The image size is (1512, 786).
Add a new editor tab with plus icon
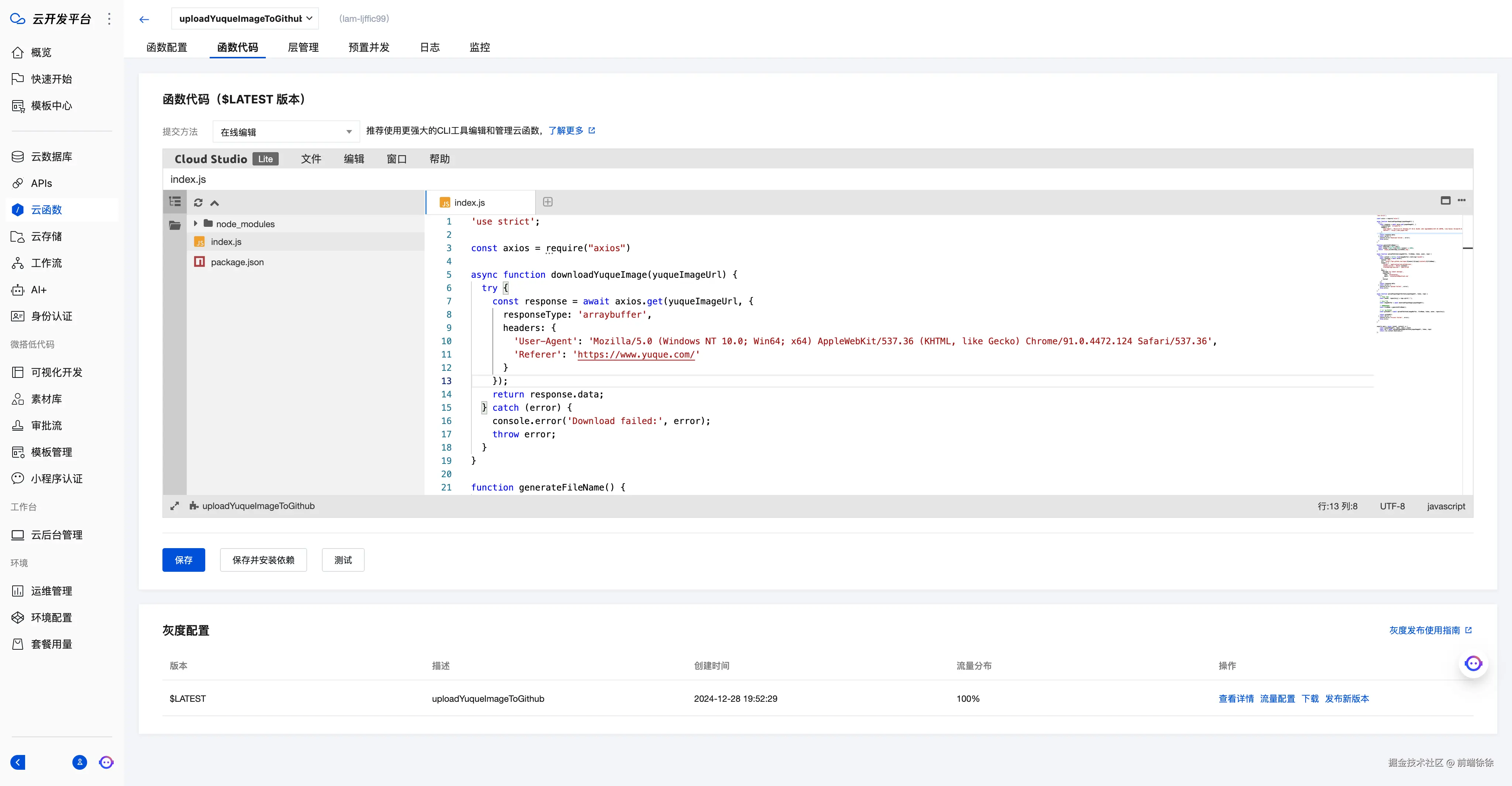[548, 202]
